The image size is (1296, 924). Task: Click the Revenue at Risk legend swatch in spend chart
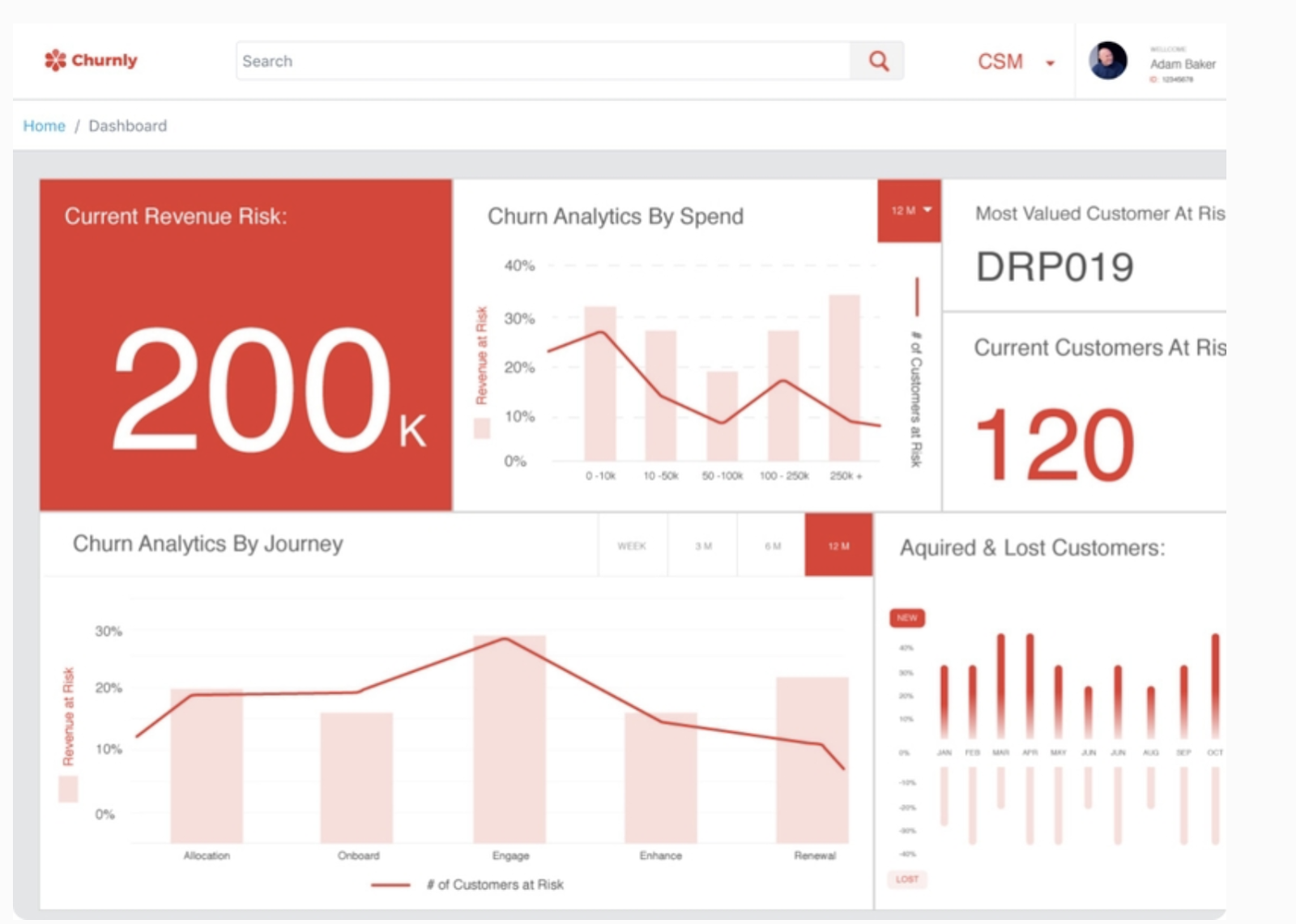(482, 428)
